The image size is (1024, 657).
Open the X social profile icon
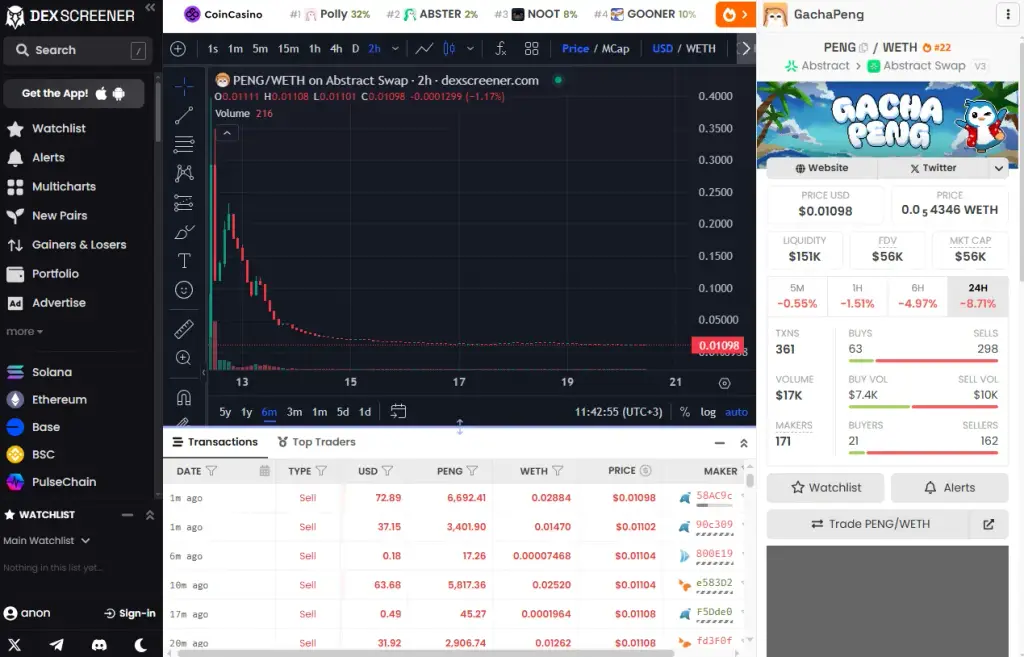tap(14, 645)
